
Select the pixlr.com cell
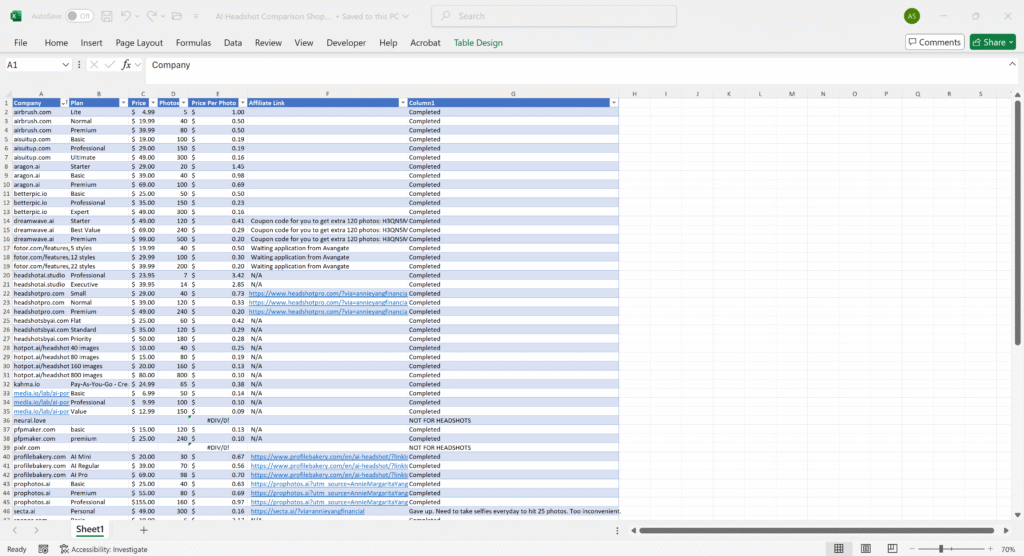[40, 448]
